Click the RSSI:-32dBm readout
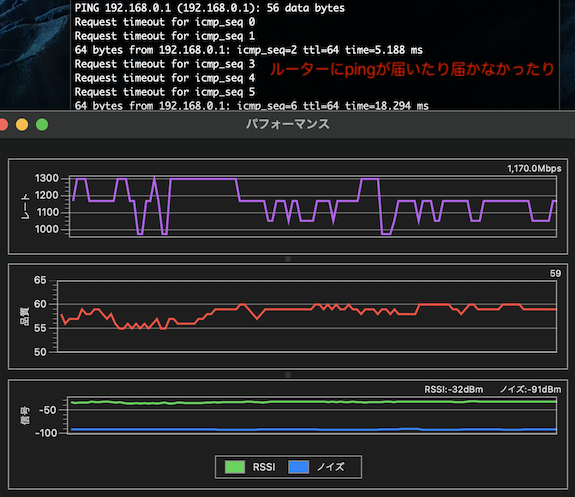The width and height of the screenshot is (575, 497). (x=454, y=389)
